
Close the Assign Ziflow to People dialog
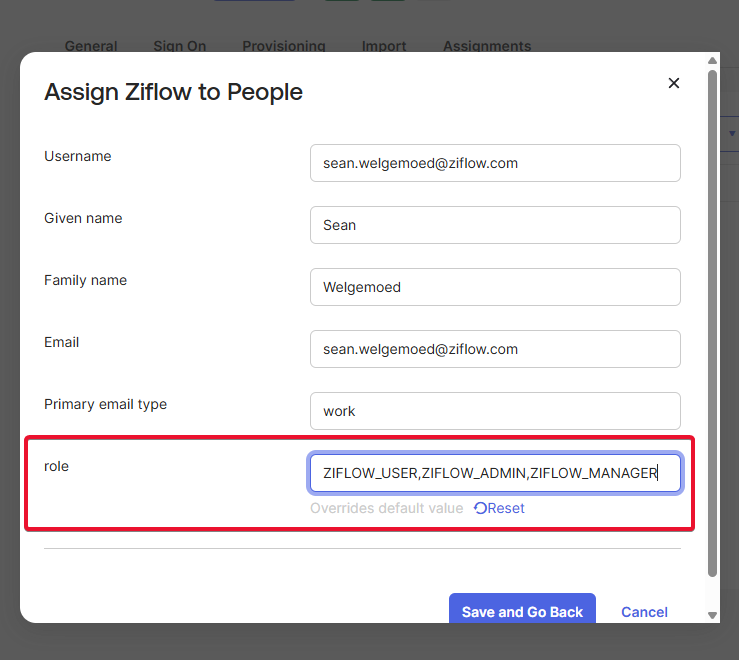click(673, 83)
